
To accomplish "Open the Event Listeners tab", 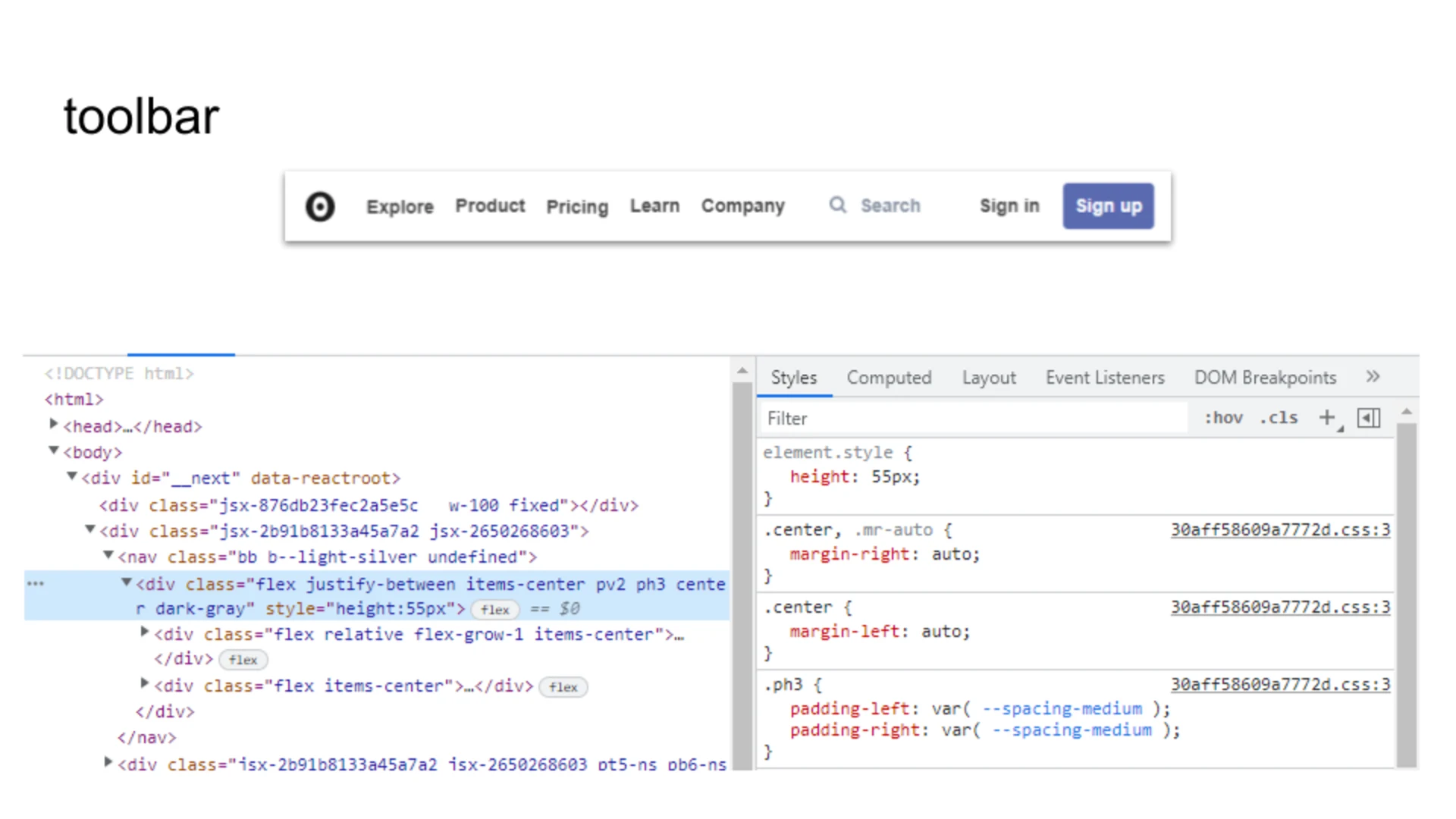I will click(1104, 378).
